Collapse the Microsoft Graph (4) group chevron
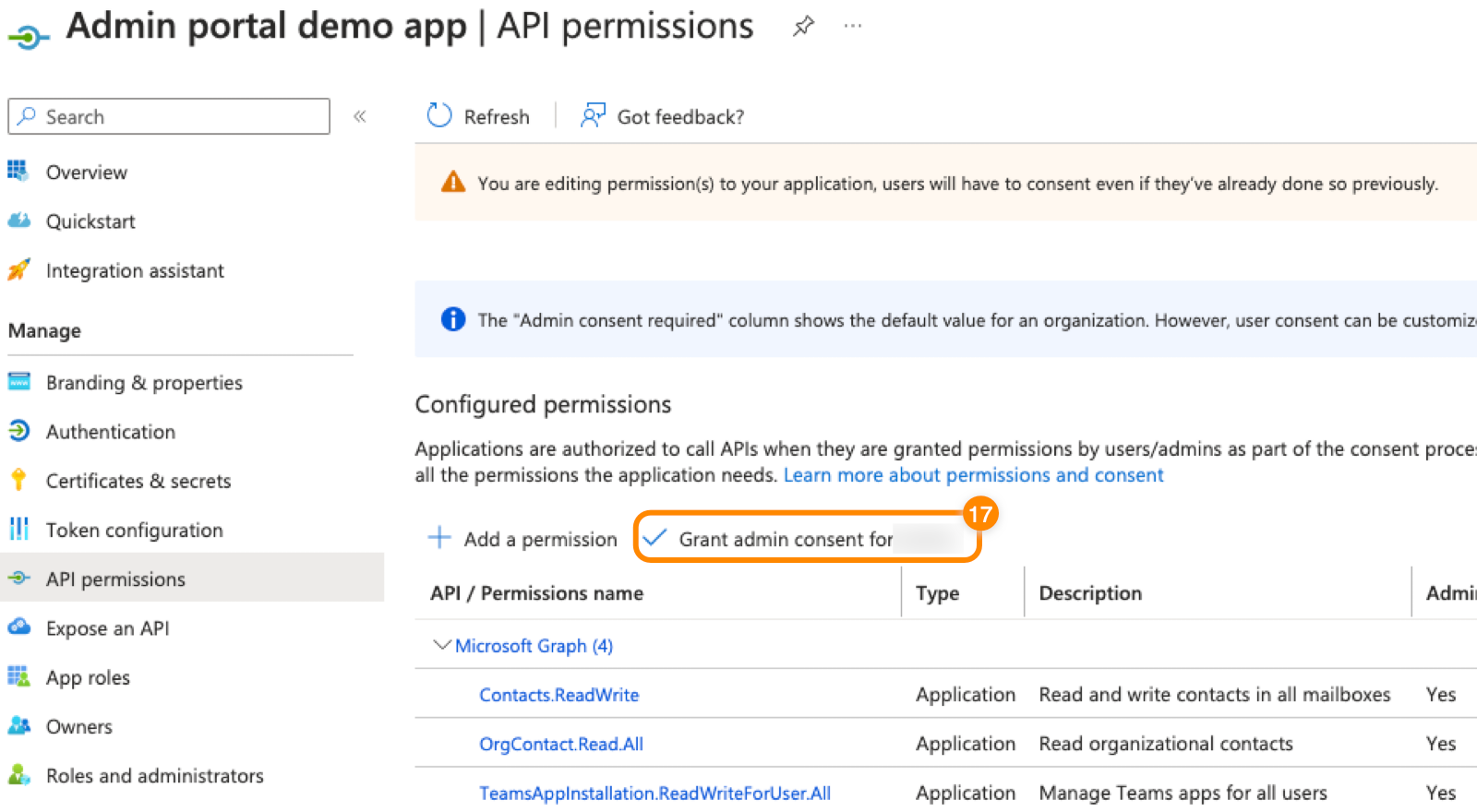Image resolution: width=1477 pixels, height=812 pixels. coord(442,645)
